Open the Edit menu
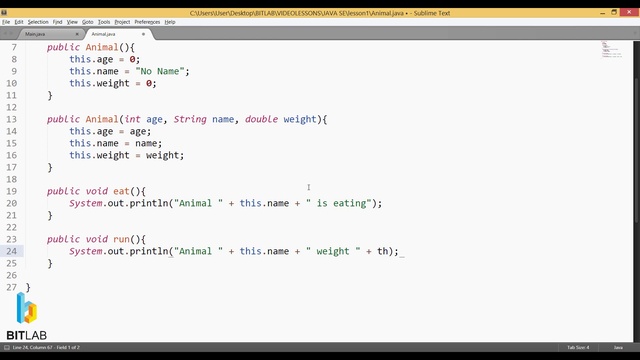640x360 pixels. tap(19, 22)
